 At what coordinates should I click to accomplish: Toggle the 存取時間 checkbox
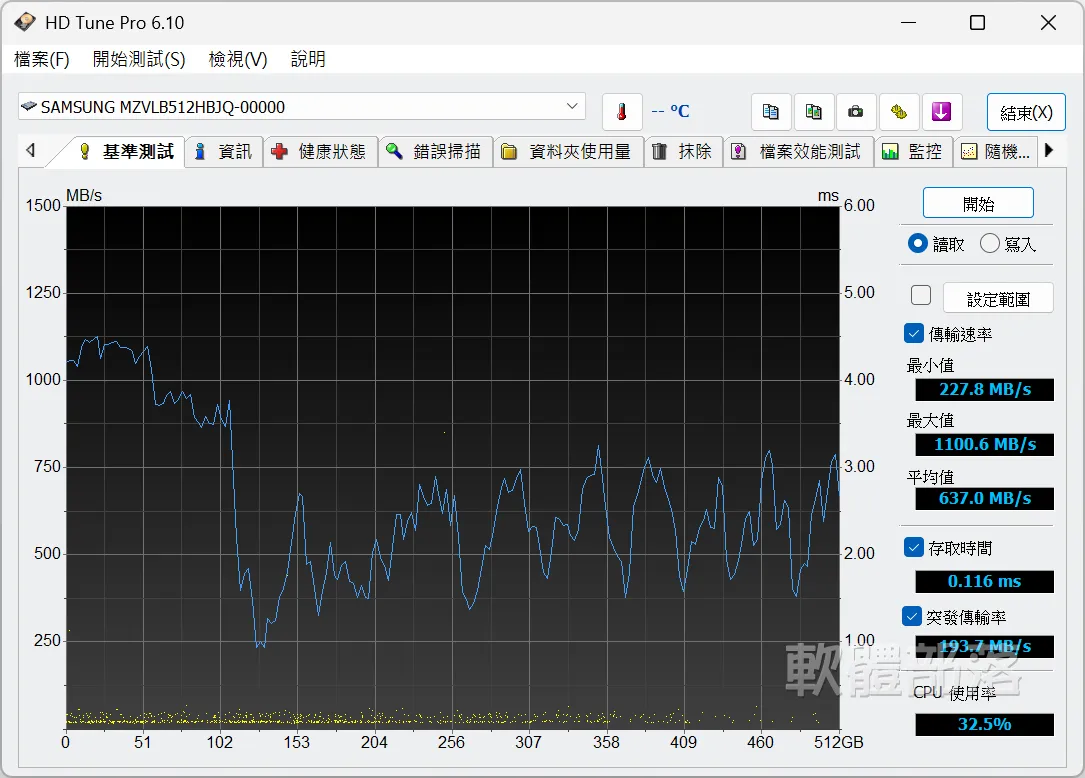coord(913,548)
